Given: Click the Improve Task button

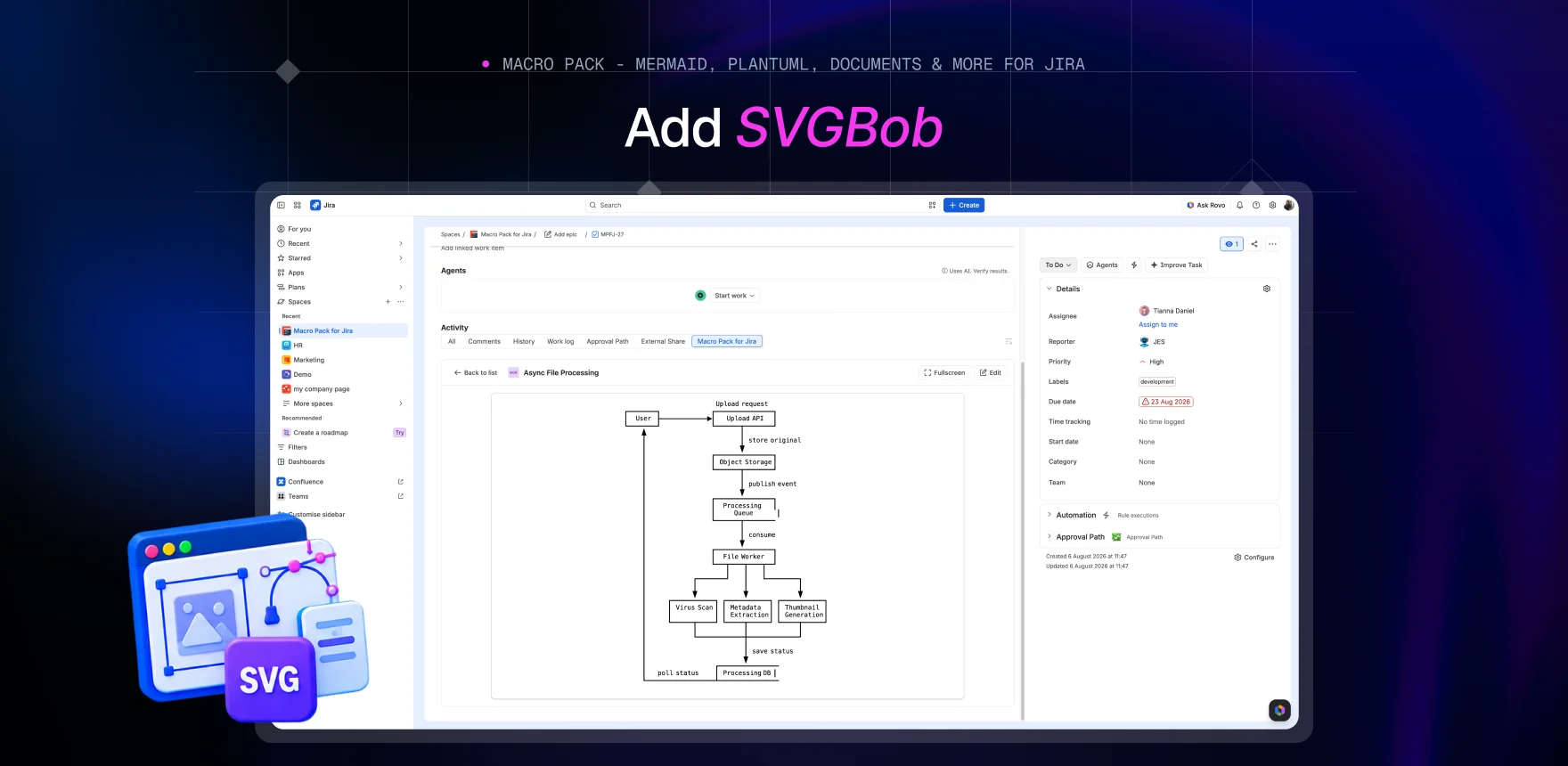Looking at the screenshot, I should click(1176, 265).
